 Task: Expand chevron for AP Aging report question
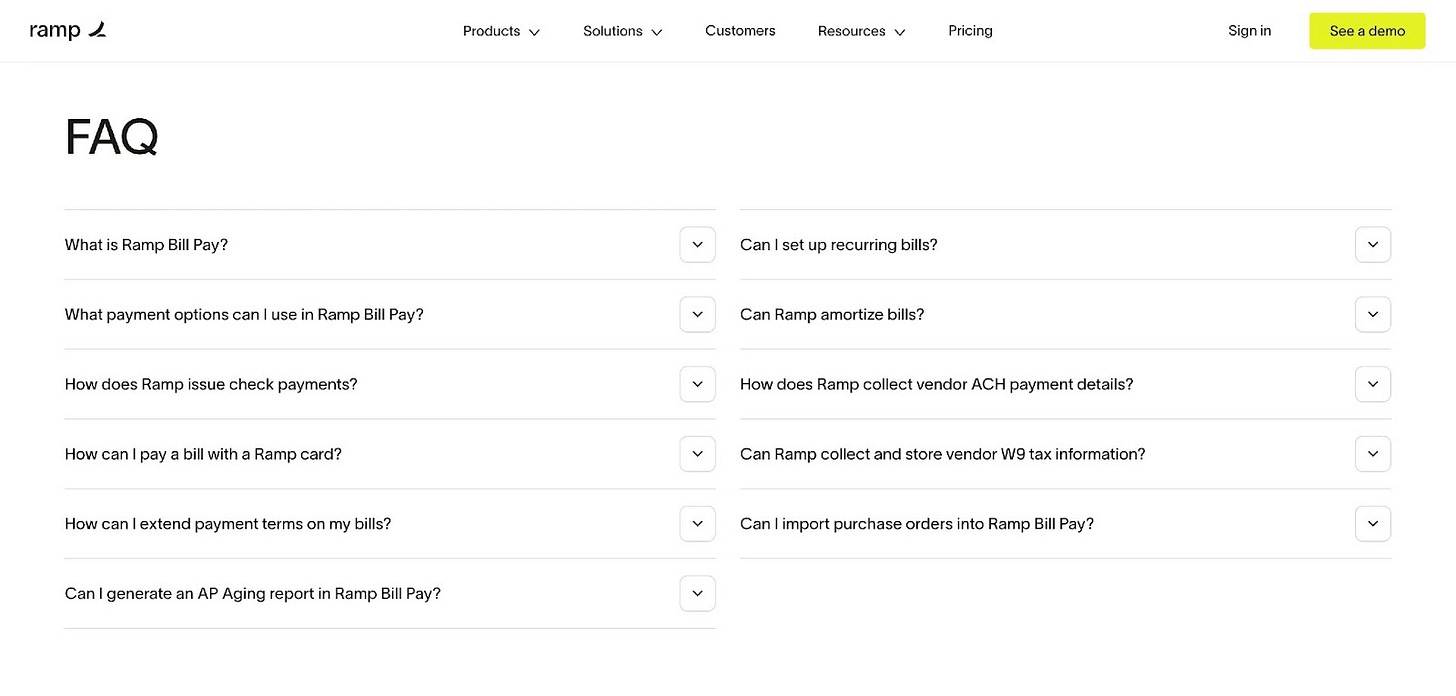(x=697, y=593)
